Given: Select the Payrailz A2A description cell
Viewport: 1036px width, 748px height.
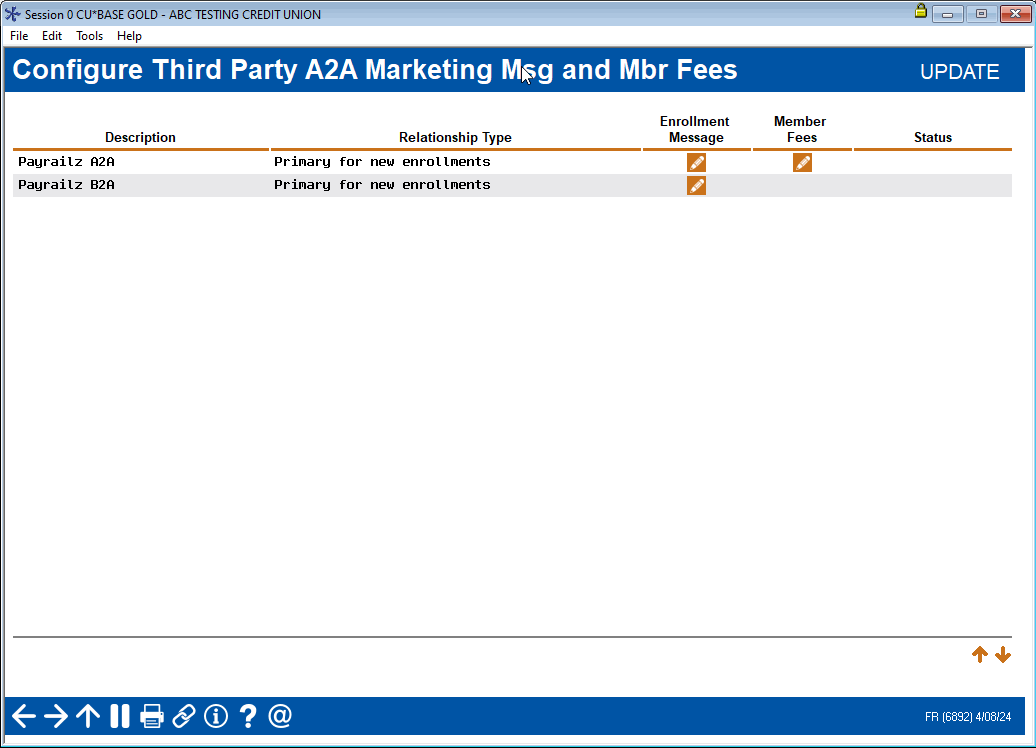Looking at the screenshot, I should coord(66,162).
